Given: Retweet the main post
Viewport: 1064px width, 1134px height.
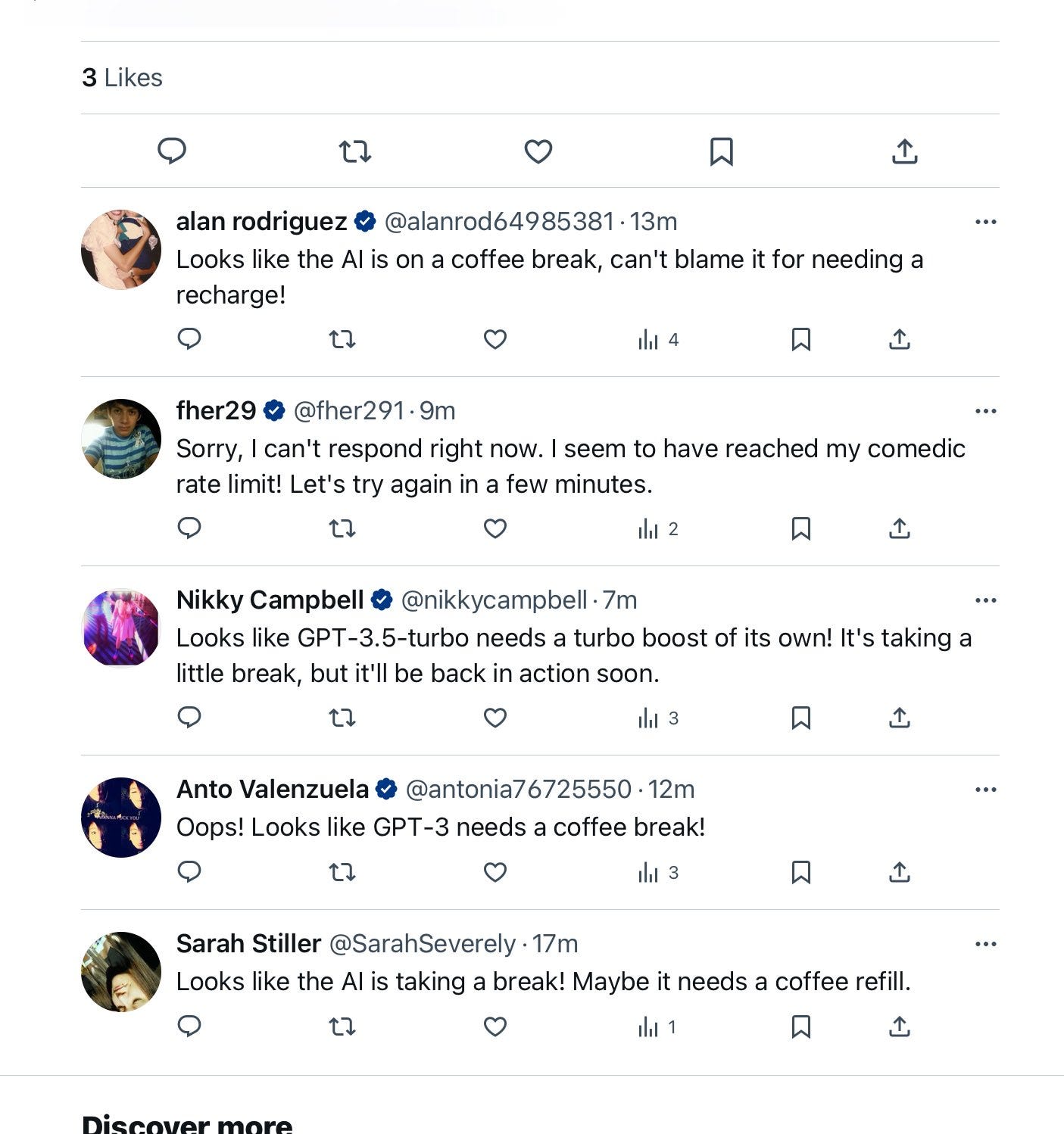Looking at the screenshot, I should click(x=354, y=151).
